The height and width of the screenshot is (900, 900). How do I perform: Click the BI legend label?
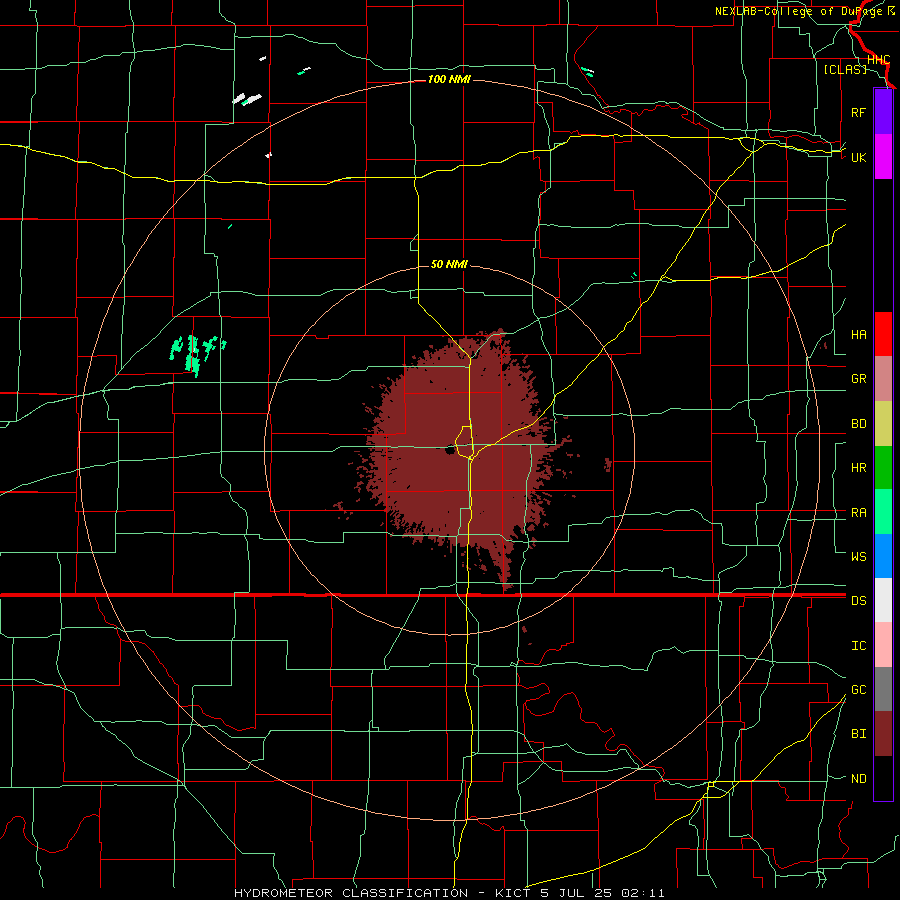(x=858, y=734)
